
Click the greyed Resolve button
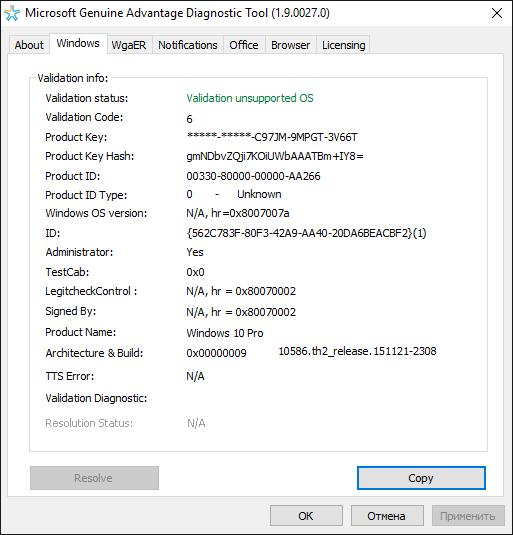[x=94, y=478]
